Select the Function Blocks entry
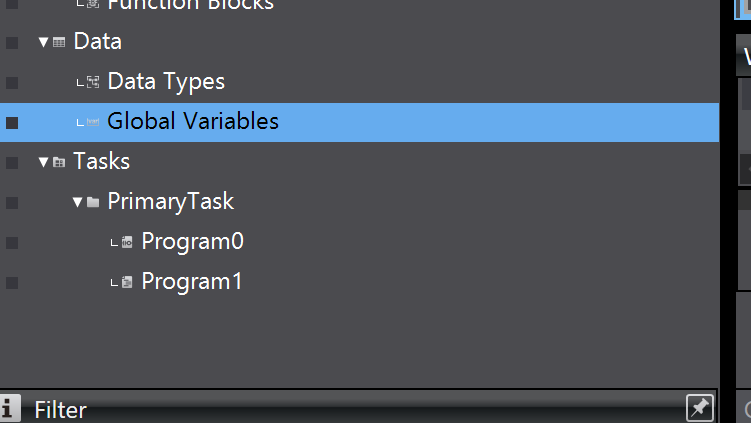Viewport: 751px width, 423px height. click(x=190, y=5)
